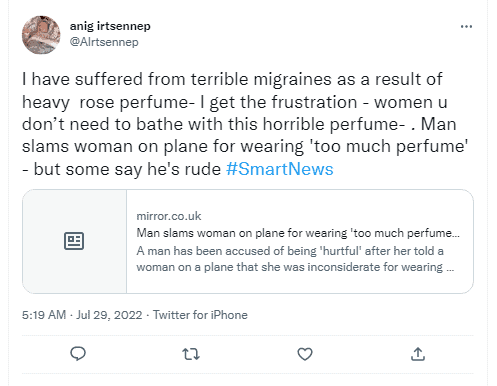Click the 5:19 AM timestamp
This screenshot has height=386, width=497.
click(44, 315)
